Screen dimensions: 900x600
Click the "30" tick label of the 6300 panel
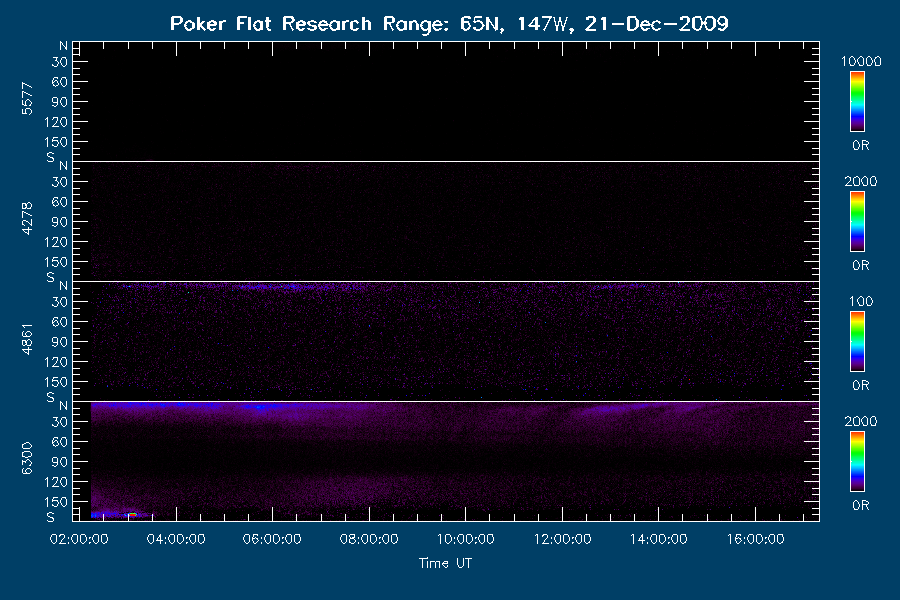coord(60,422)
